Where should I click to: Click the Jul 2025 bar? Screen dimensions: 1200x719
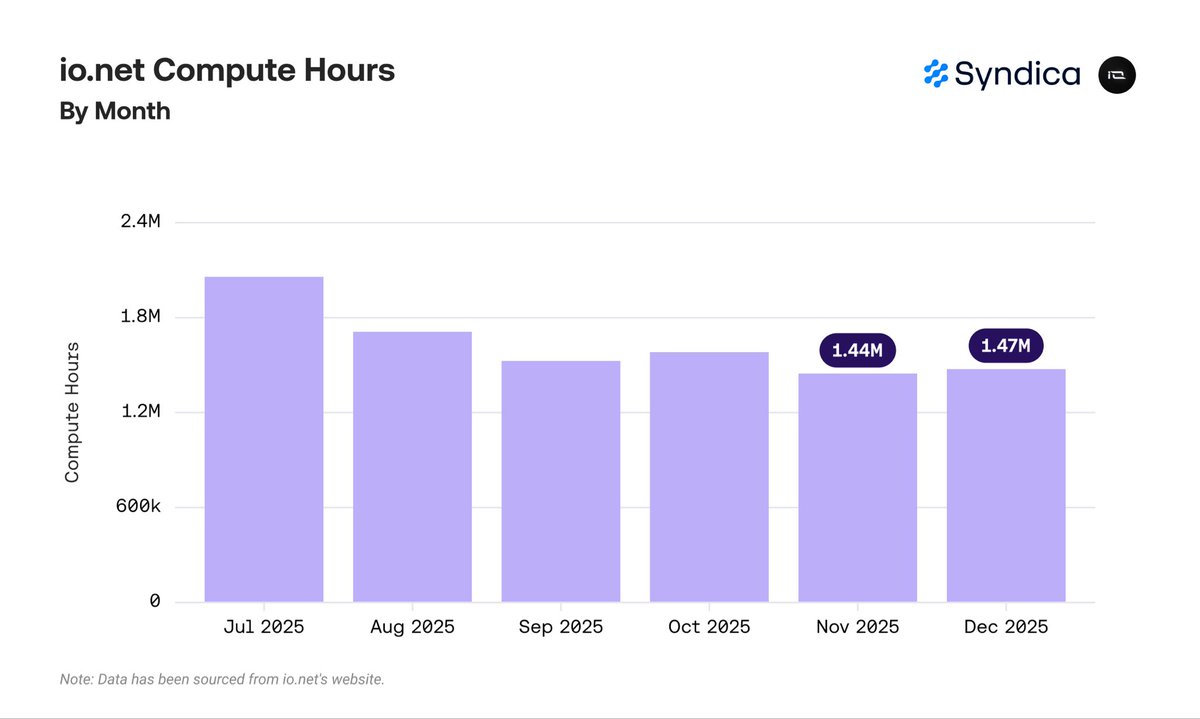pyautogui.click(x=264, y=439)
